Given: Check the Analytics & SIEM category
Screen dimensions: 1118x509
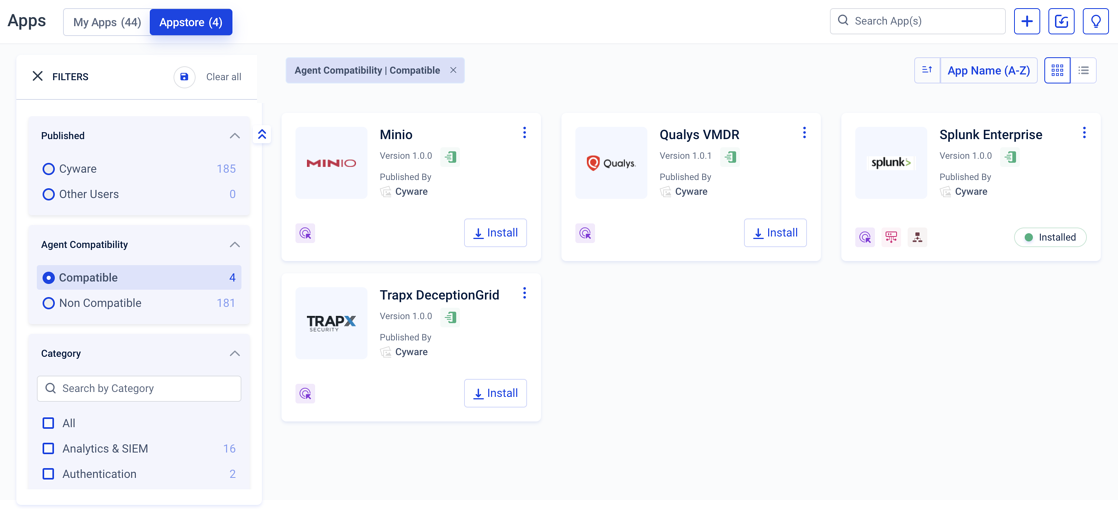Looking at the screenshot, I should click(48, 449).
